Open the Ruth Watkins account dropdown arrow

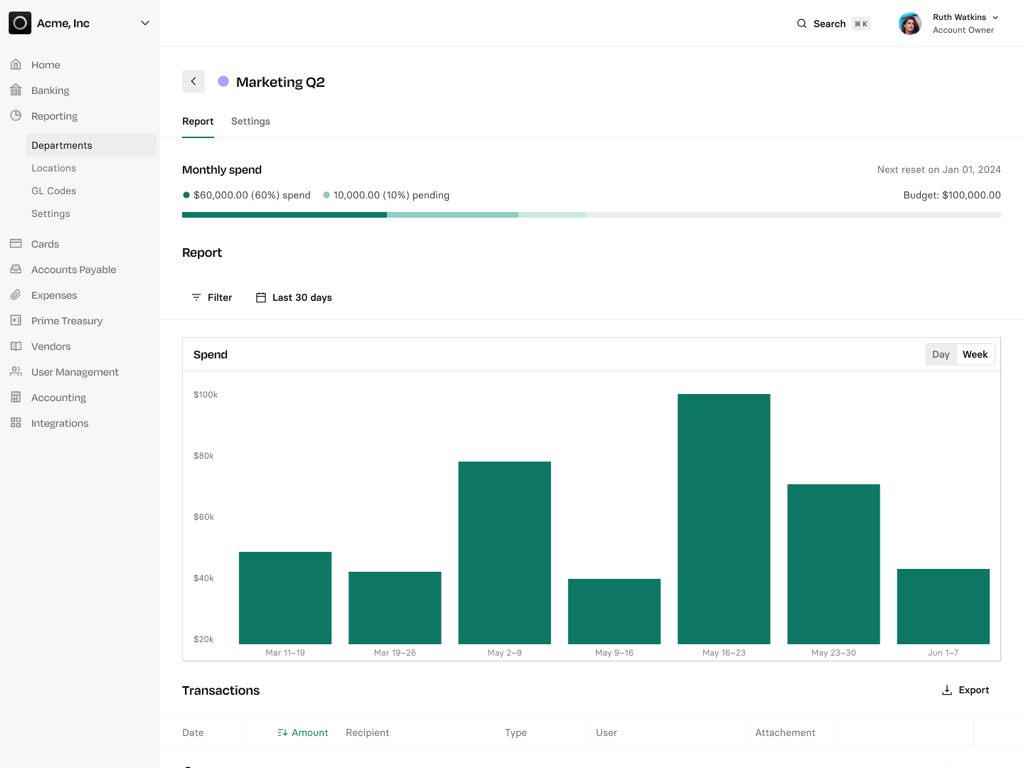tap(995, 18)
